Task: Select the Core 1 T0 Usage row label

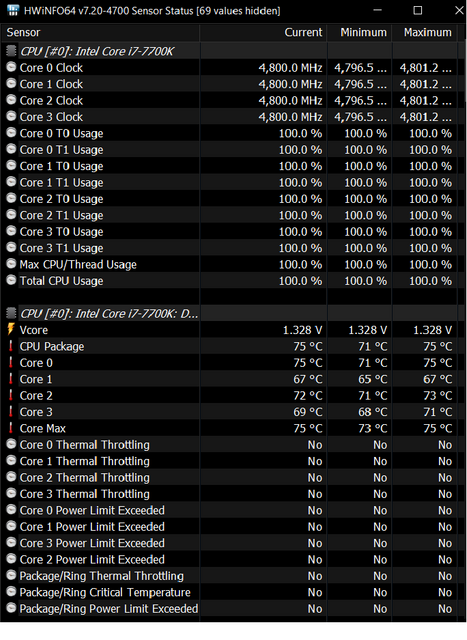Action: 61,166
